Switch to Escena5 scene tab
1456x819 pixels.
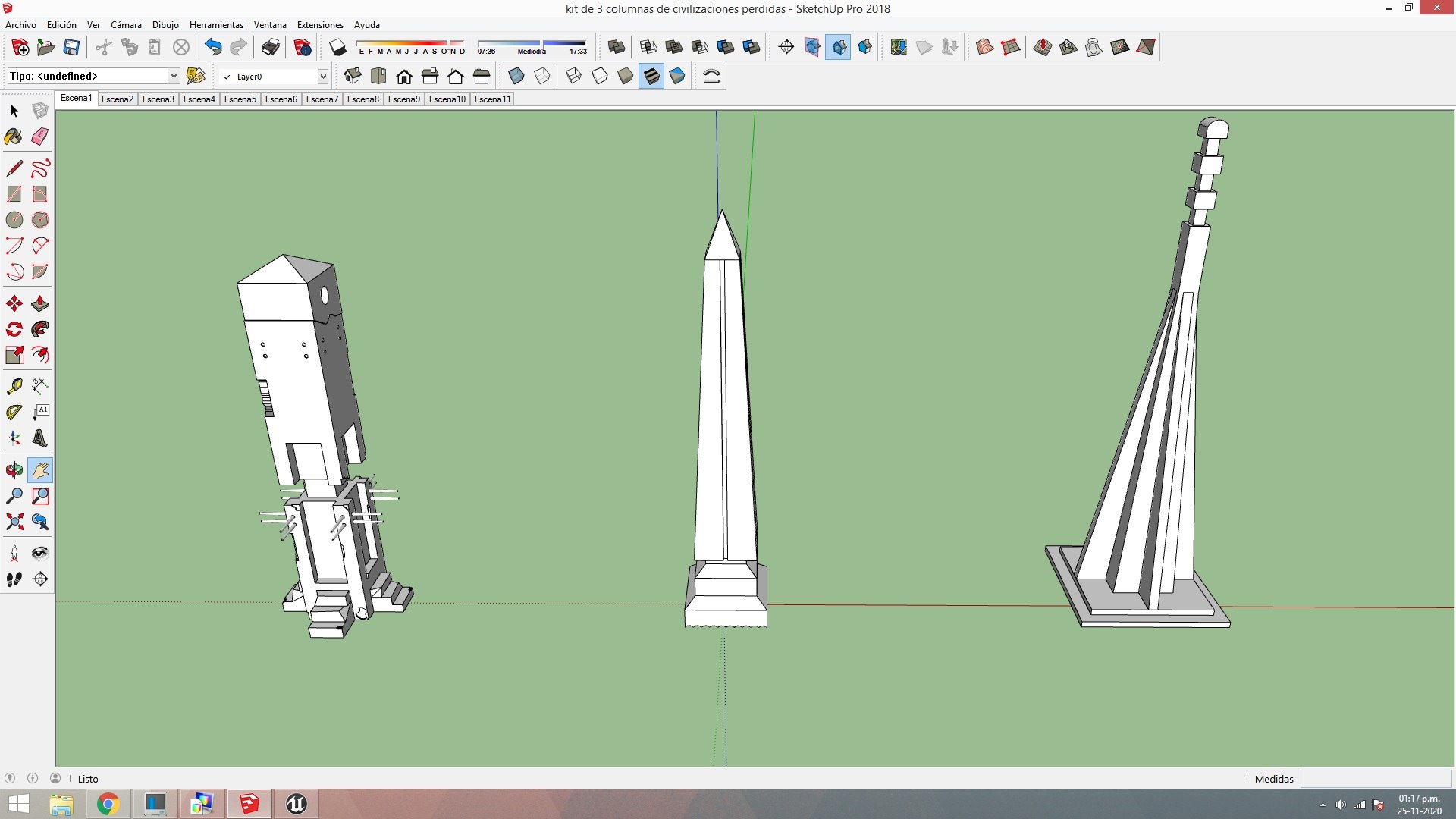coord(240,99)
